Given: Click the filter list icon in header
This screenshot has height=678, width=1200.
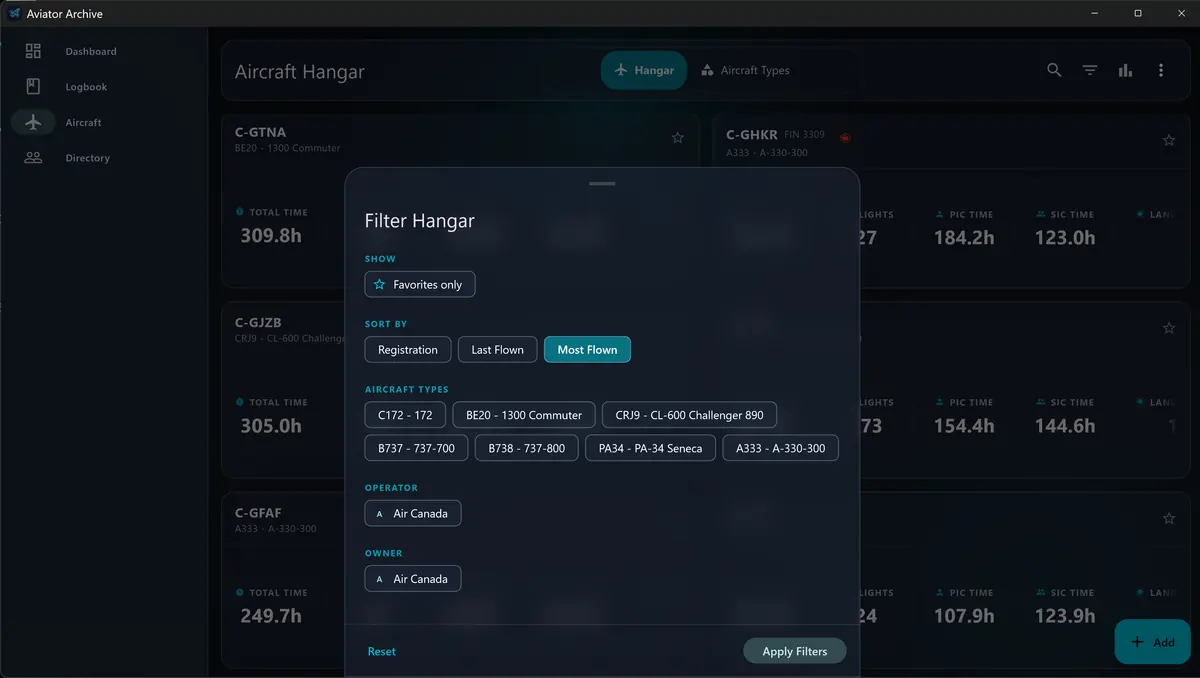Looking at the screenshot, I should 1090,70.
